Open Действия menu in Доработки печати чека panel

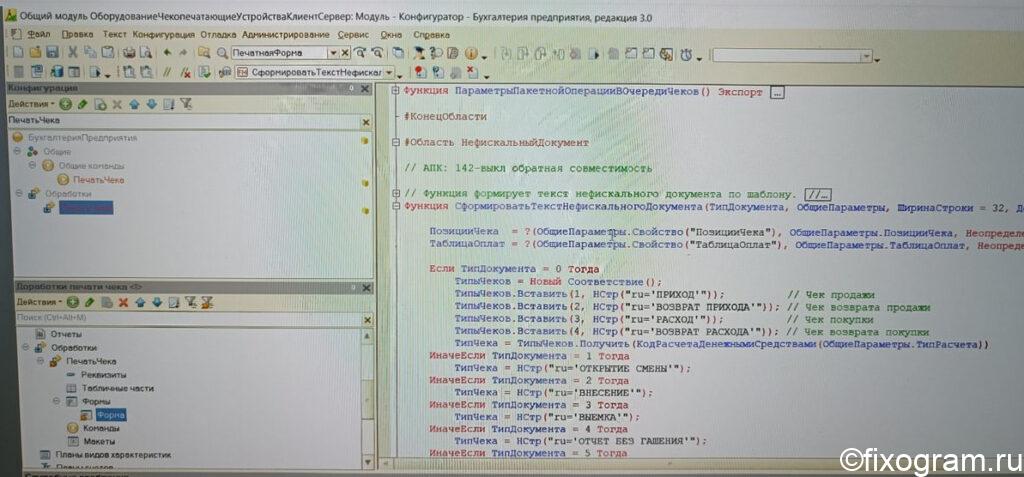click(39, 302)
